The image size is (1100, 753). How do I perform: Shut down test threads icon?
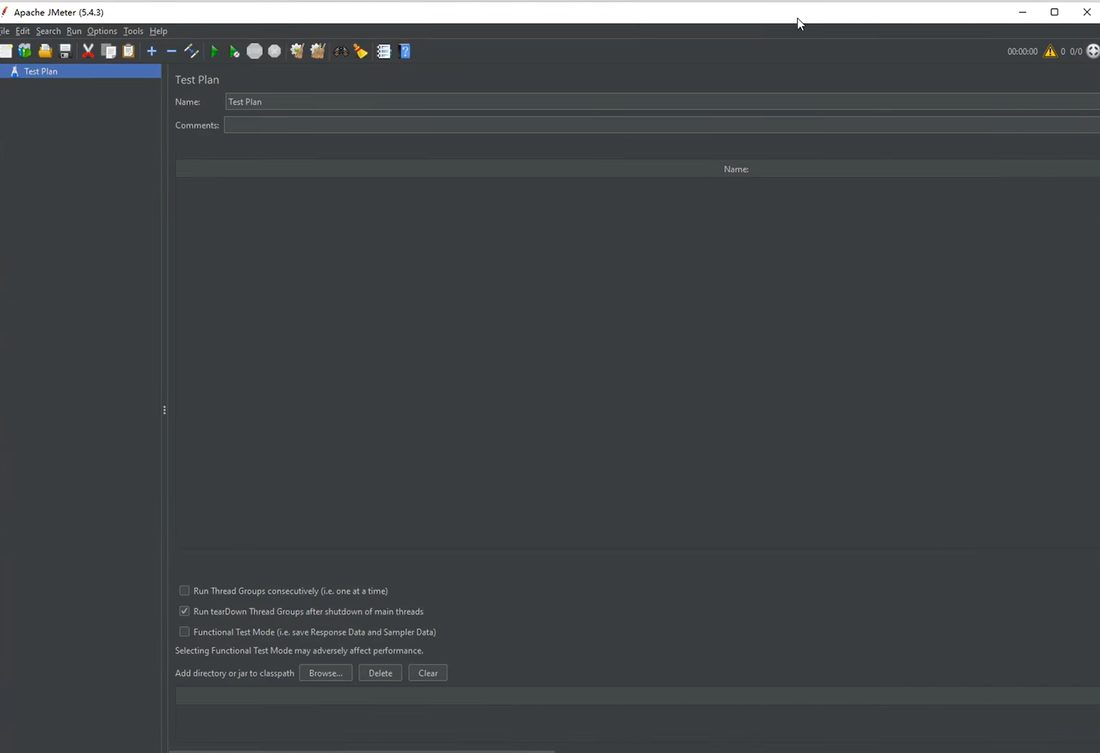tap(274, 51)
